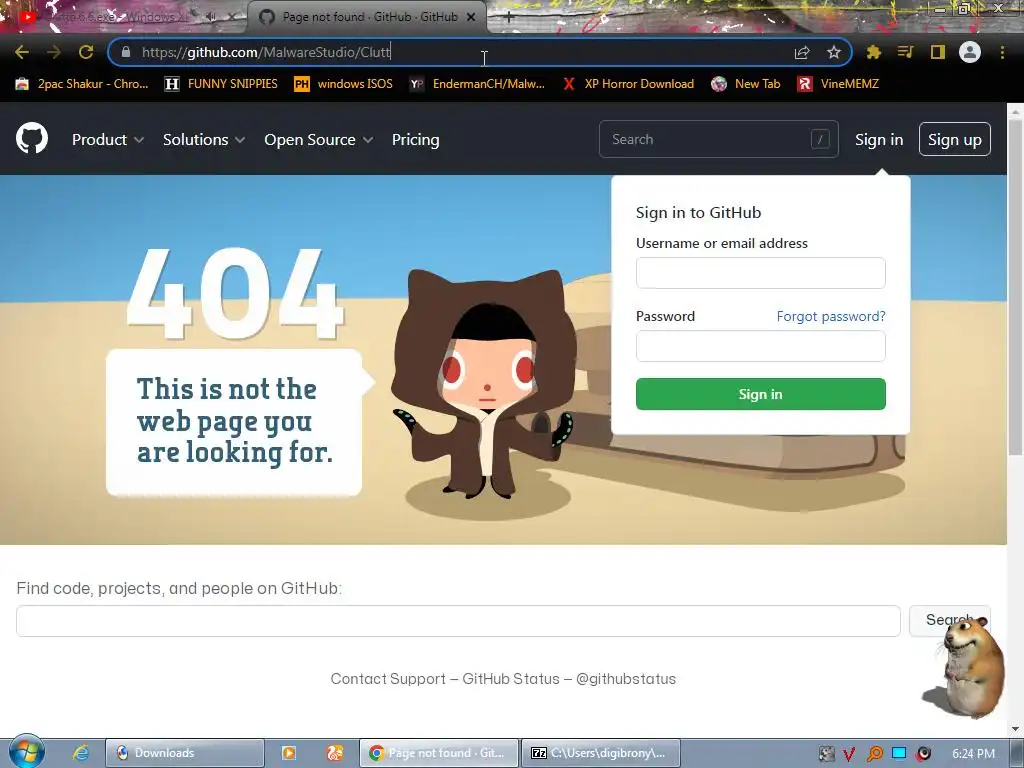Open the EndermanCH/Malw... bookmark

tap(477, 84)
